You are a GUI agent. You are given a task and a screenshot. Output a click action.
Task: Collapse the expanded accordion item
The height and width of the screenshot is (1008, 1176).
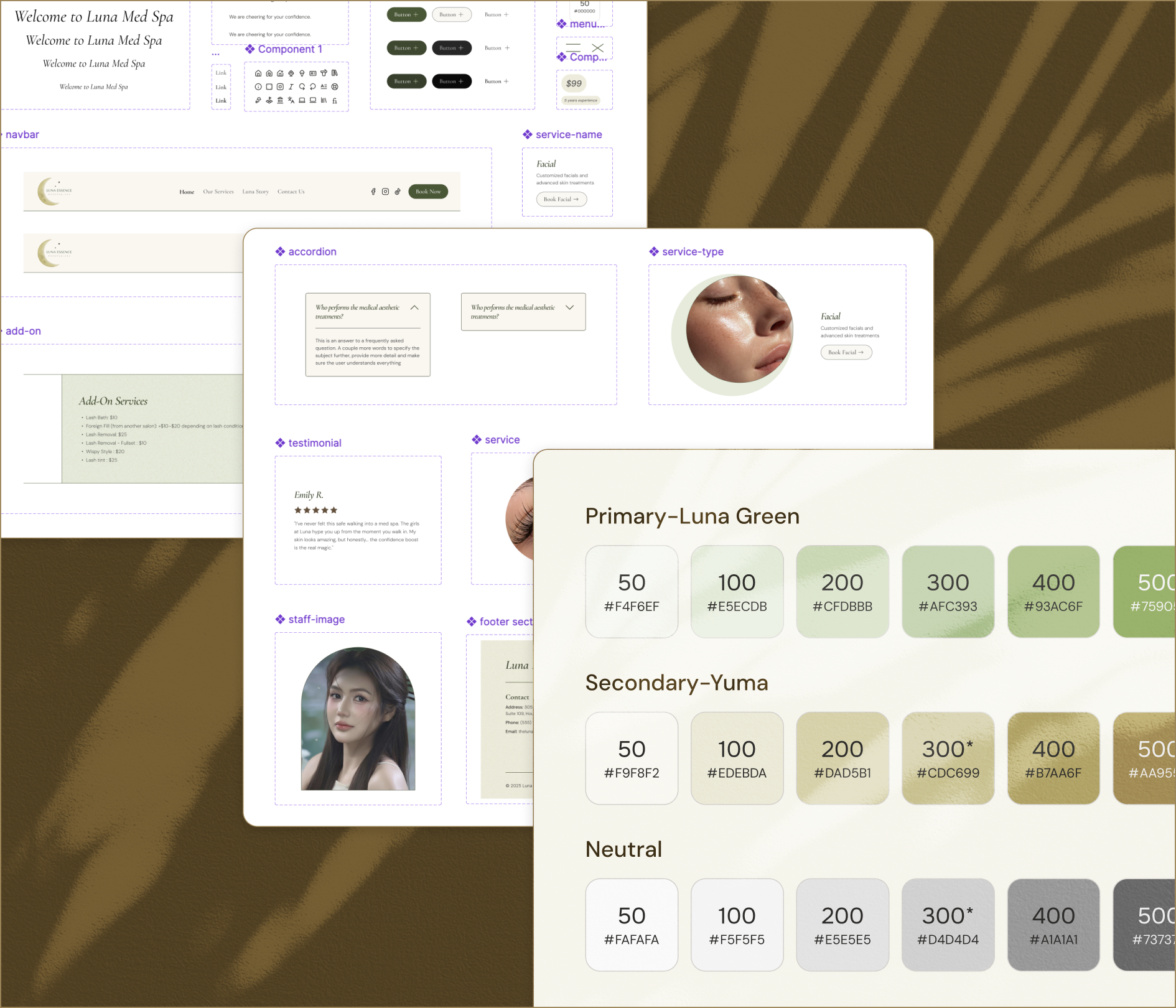pos(414,307)
